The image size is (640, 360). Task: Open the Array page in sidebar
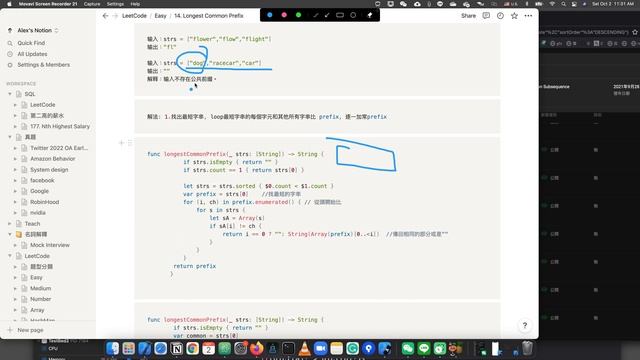37,310
